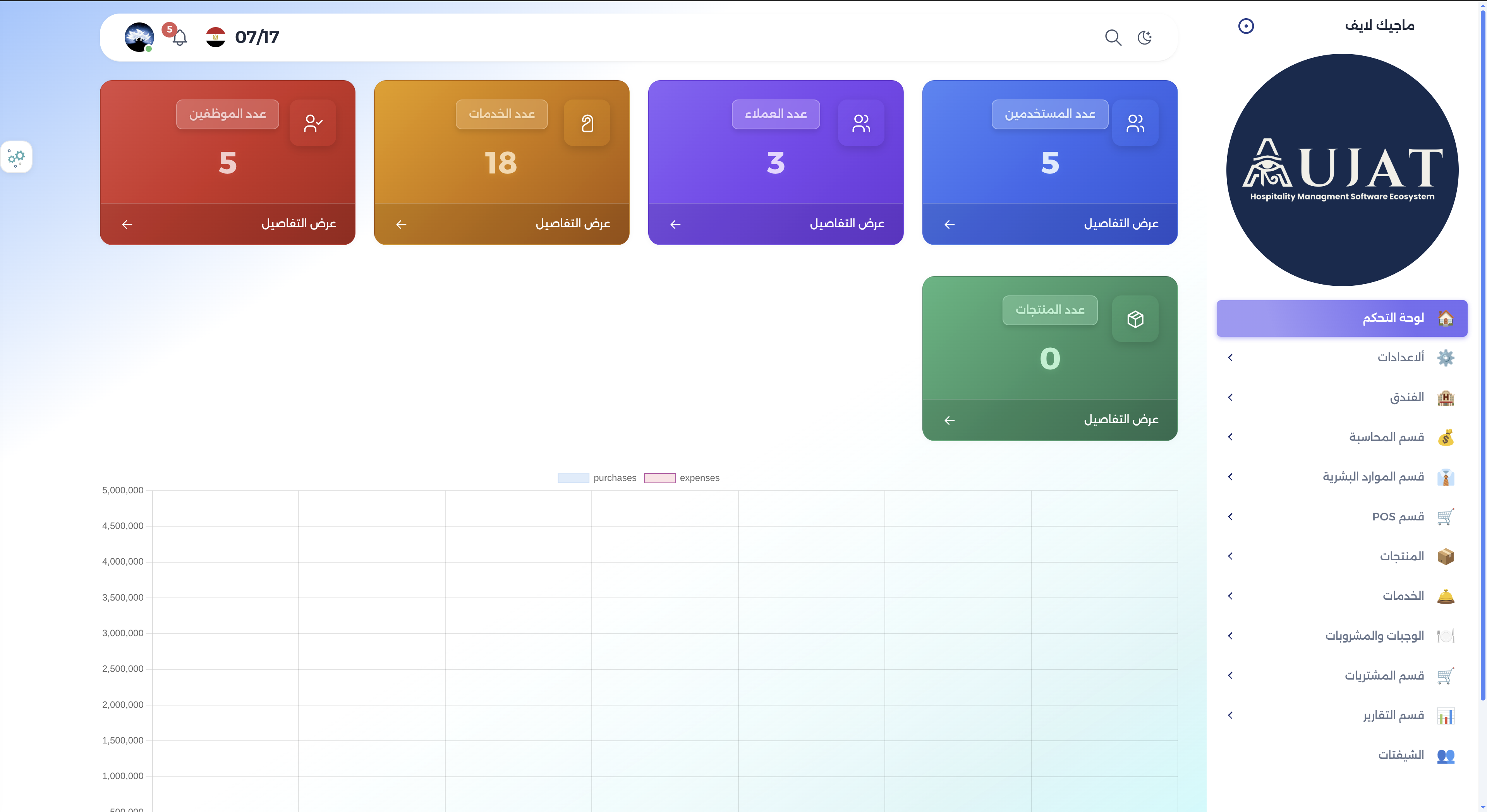Click the notification bell icon
This screenshot has height=812, width=1487.
point(180,38)
